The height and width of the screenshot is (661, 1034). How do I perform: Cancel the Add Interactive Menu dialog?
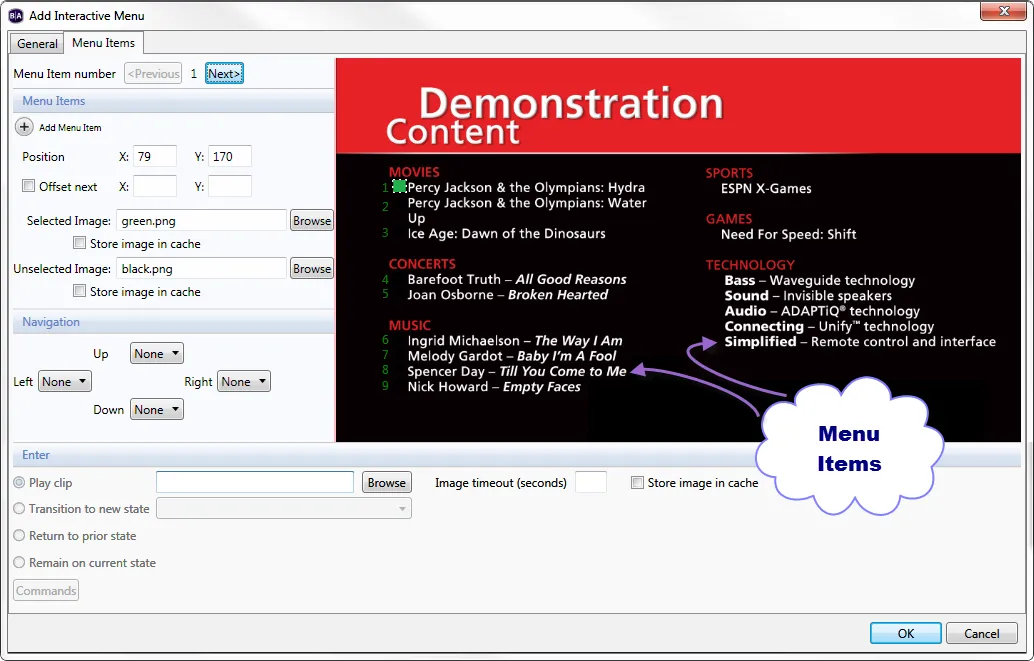point(981,633)
